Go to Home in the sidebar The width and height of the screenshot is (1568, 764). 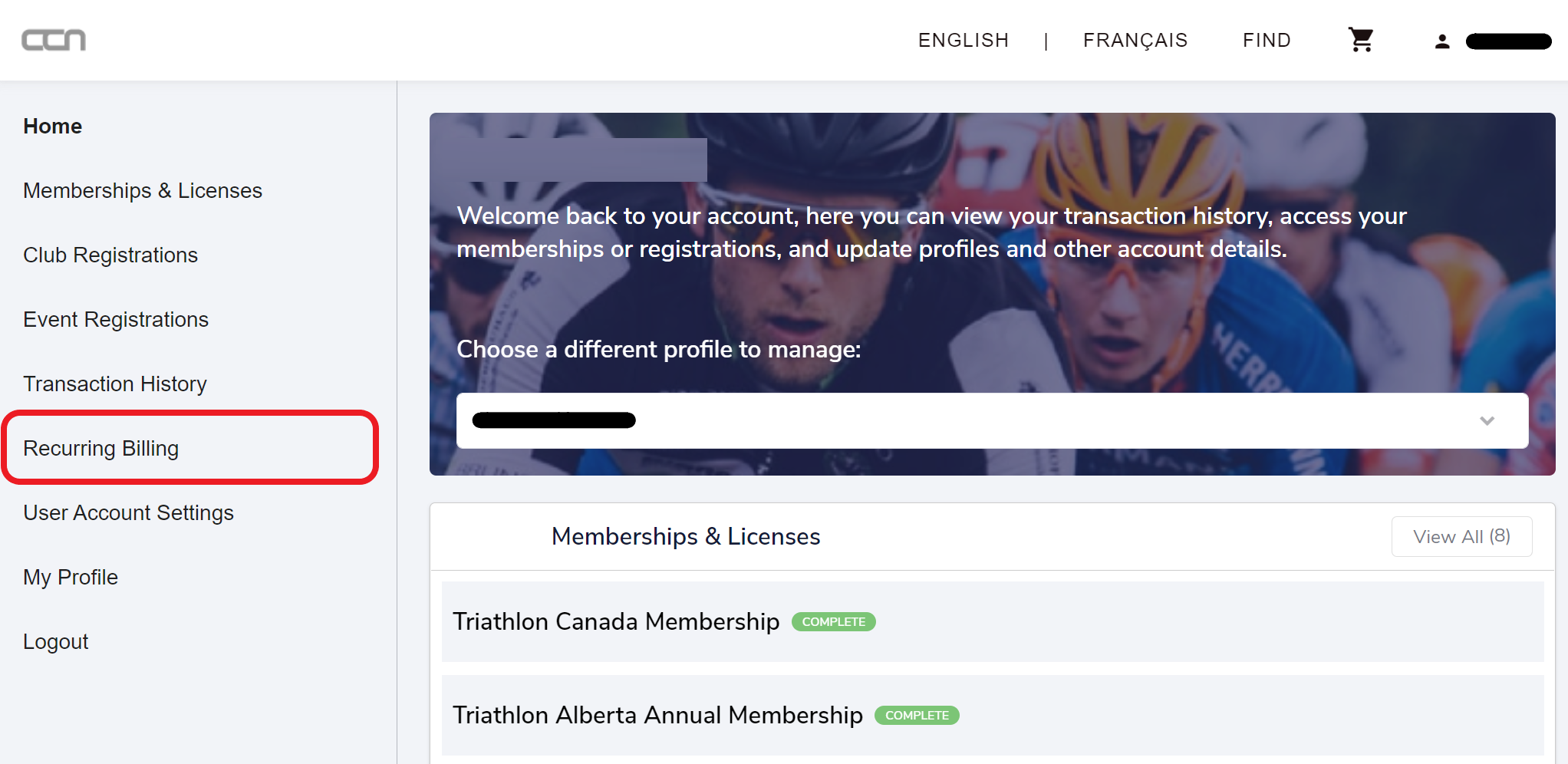[x=52, y=126]
